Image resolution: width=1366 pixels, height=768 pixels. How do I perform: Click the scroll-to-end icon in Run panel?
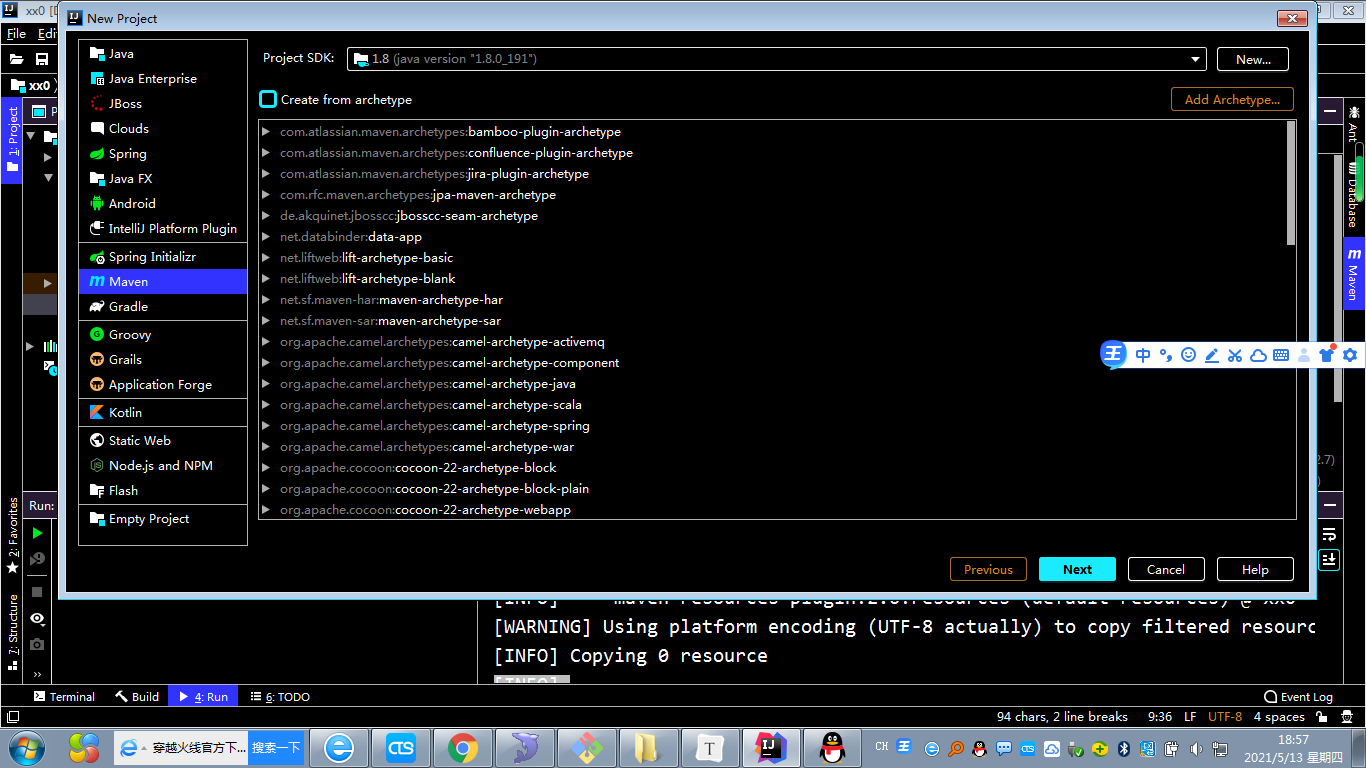point(1329,559)
